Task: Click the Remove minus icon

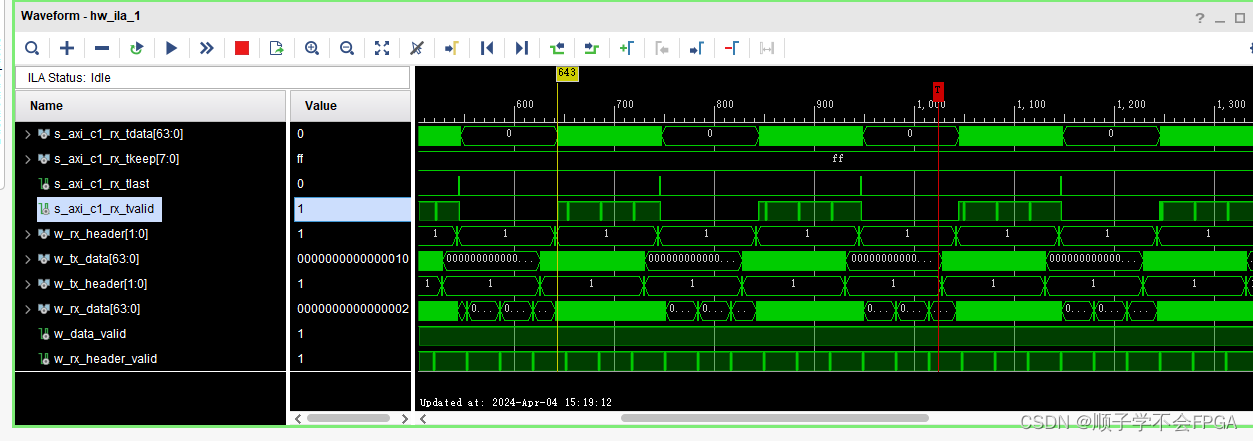Action: 102,47
